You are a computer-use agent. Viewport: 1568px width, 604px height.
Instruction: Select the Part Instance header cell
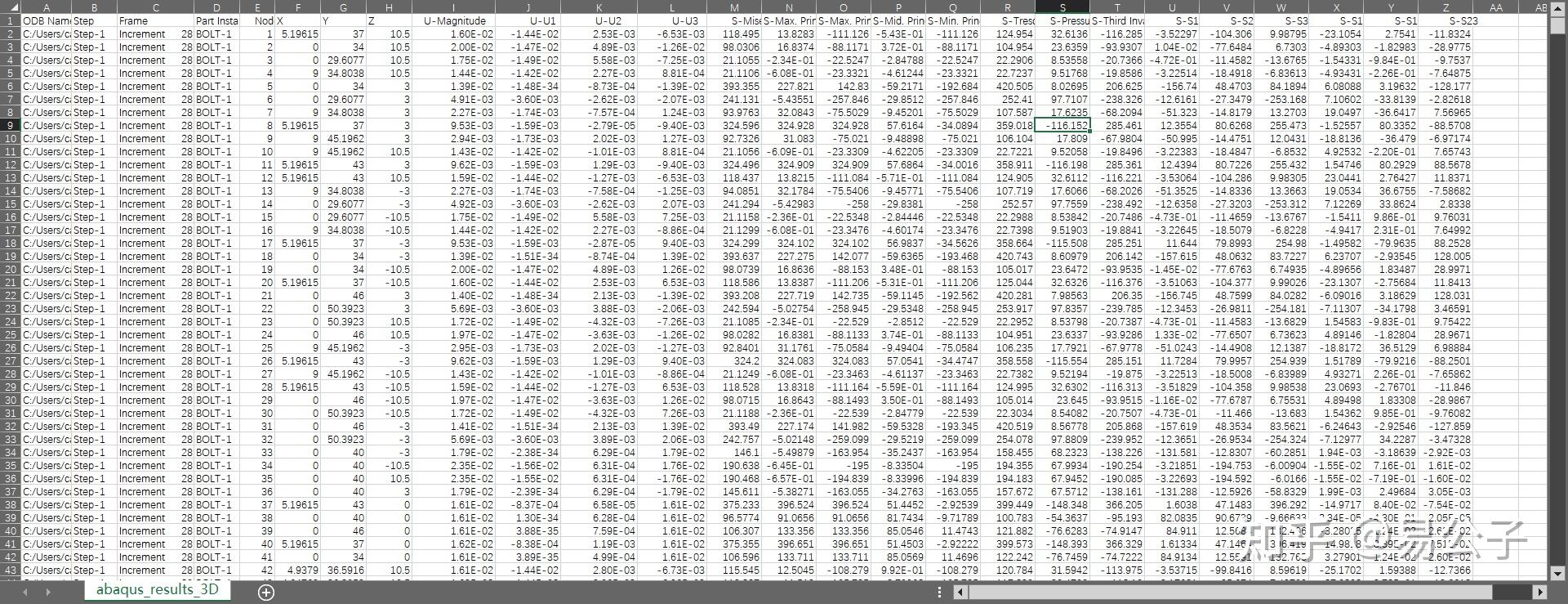(x=216, y=21)
